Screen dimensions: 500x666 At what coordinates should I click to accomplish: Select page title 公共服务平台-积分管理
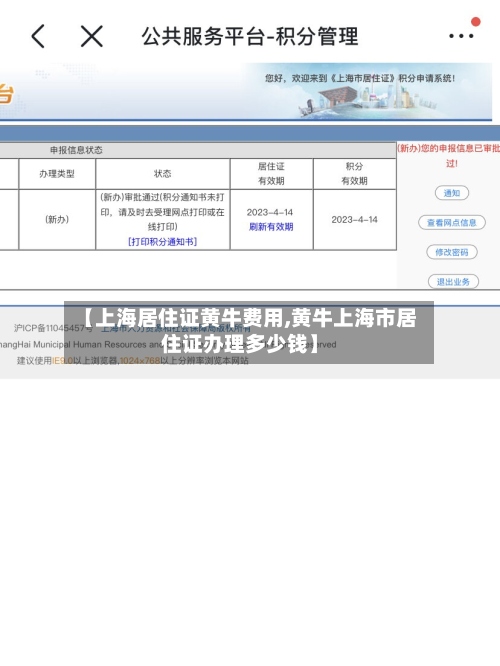[250, 36]
